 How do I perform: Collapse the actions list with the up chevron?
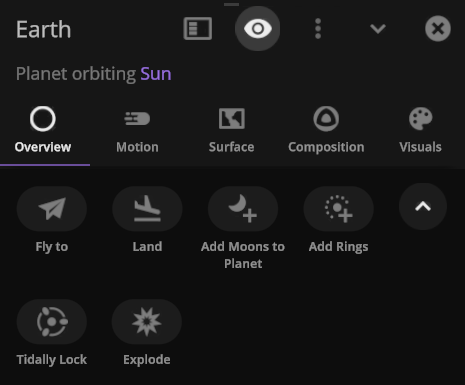pos(423,207)
